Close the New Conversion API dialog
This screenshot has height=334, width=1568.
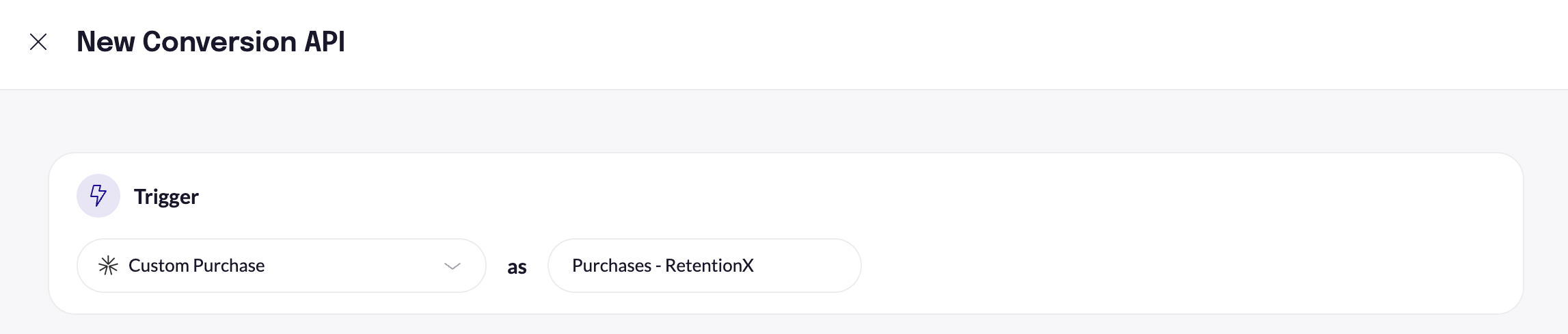38,42
